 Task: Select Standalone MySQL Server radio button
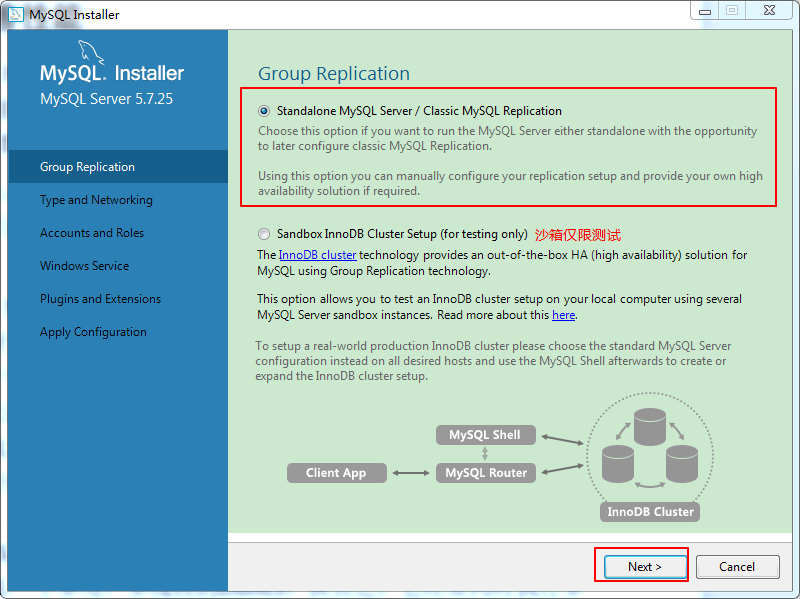(264, 111)
